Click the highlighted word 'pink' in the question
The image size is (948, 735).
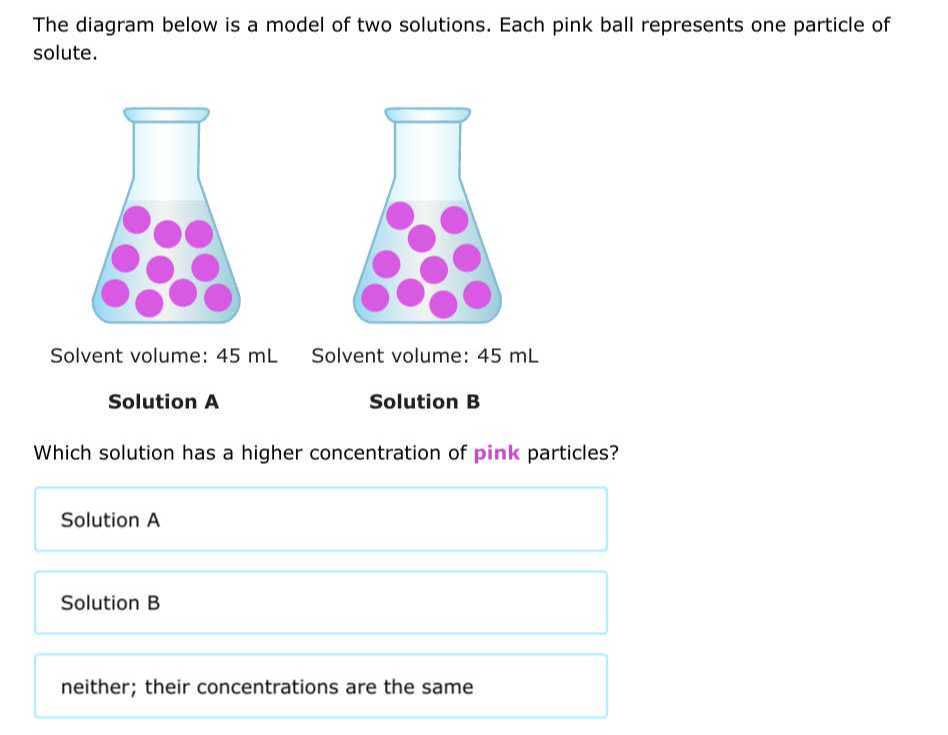[x=496, y=453]
